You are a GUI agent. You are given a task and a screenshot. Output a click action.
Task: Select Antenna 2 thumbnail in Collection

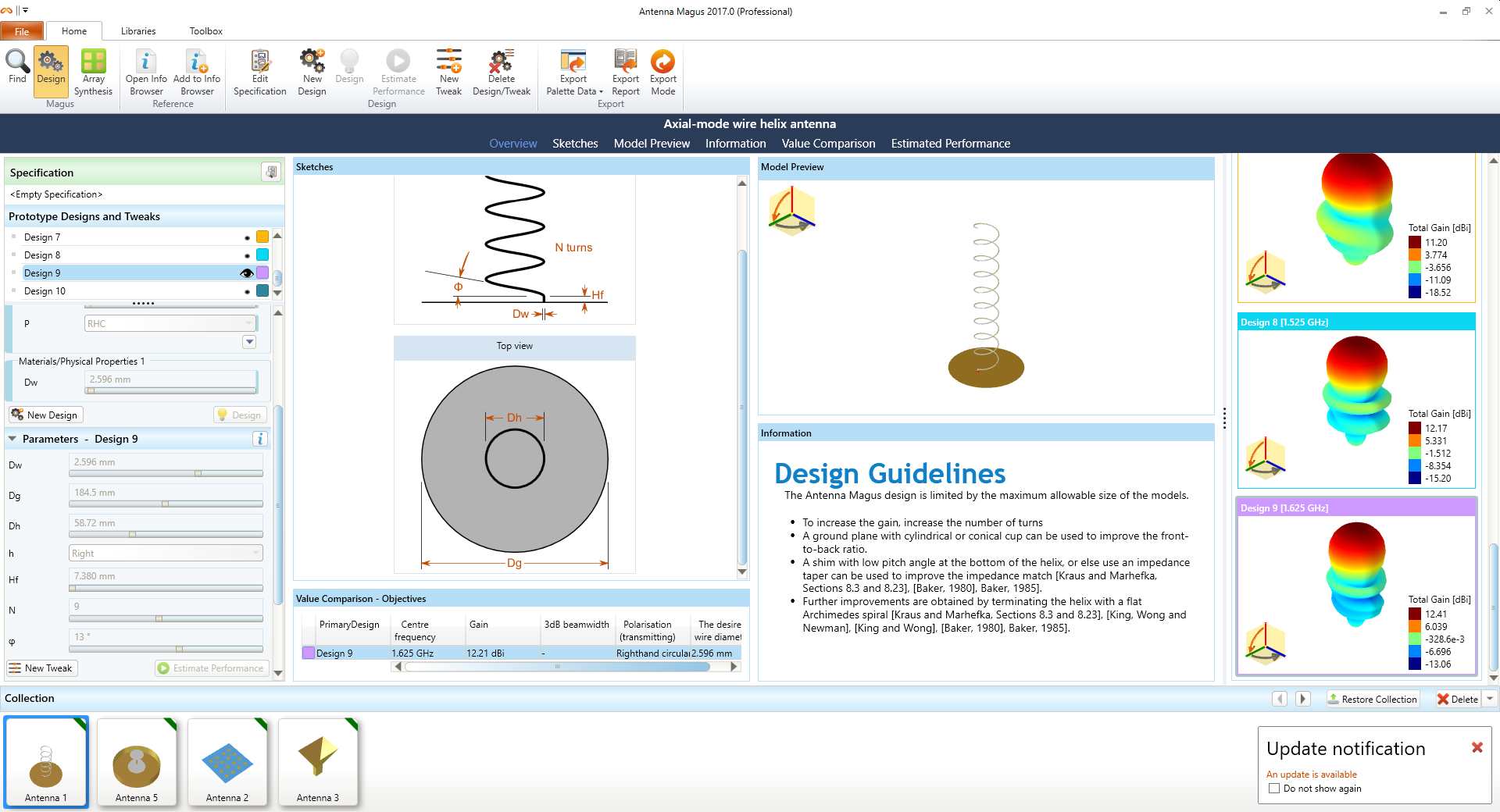(227, 763)
